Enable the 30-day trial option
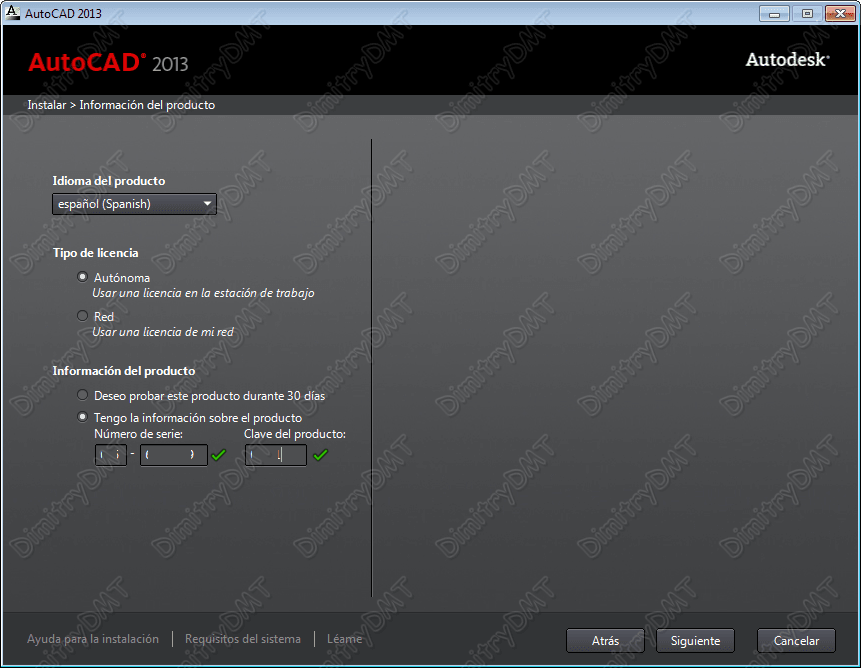Viewport: 861px width, 668px height. [82, 395]
